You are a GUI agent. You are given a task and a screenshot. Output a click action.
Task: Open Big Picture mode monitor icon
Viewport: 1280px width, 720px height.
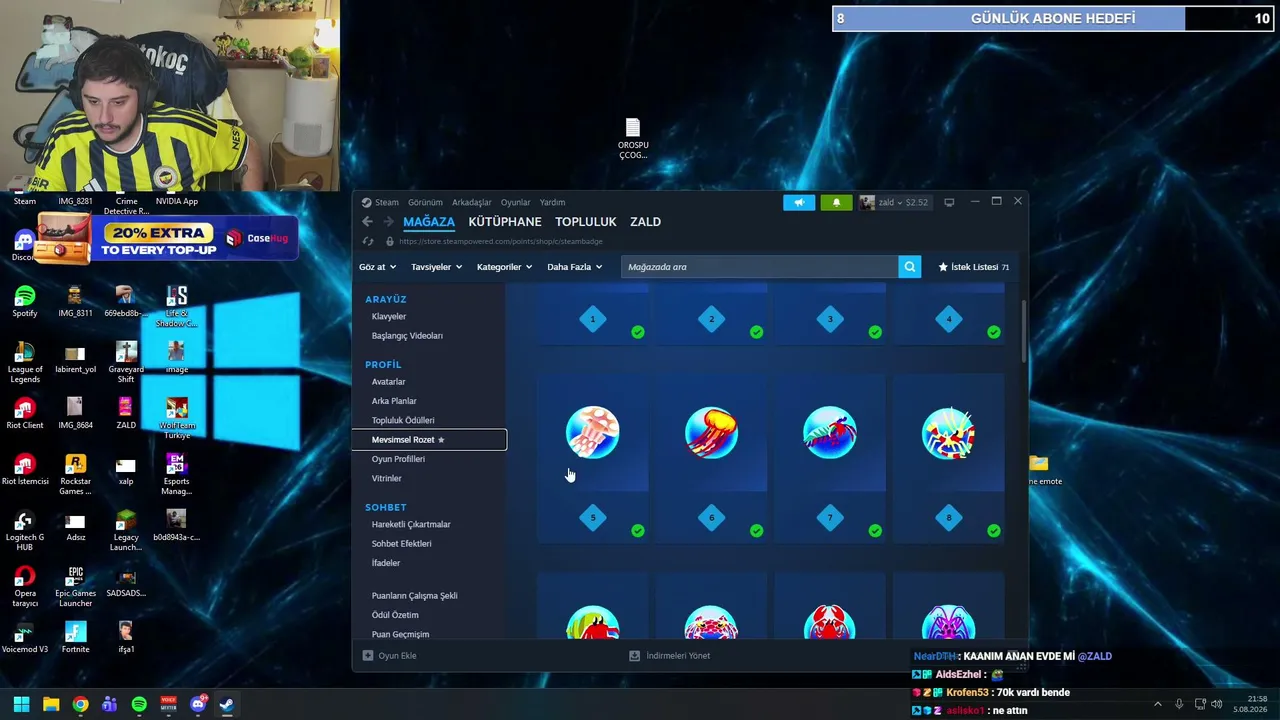click(x=949, y=202)
